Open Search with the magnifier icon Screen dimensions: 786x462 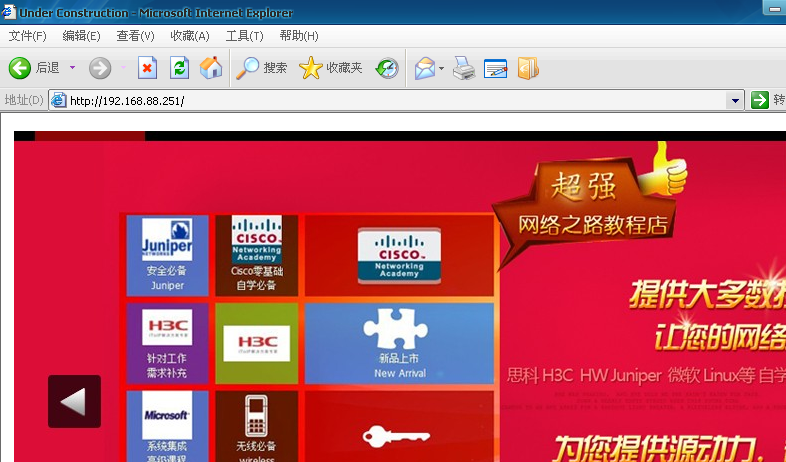click(247, 68)
